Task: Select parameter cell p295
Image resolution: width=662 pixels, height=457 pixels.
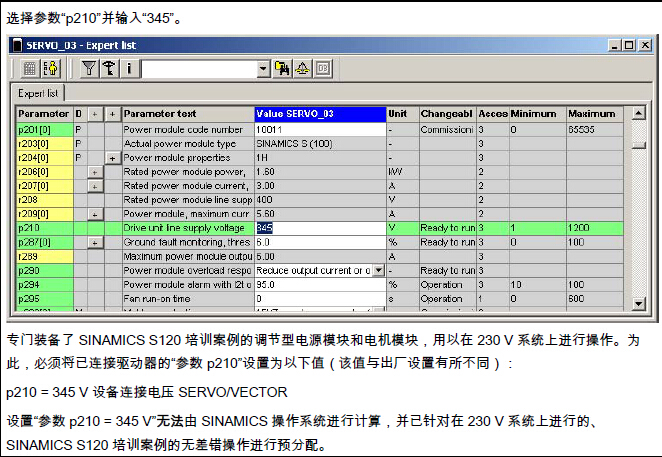Action: [45, 299]
